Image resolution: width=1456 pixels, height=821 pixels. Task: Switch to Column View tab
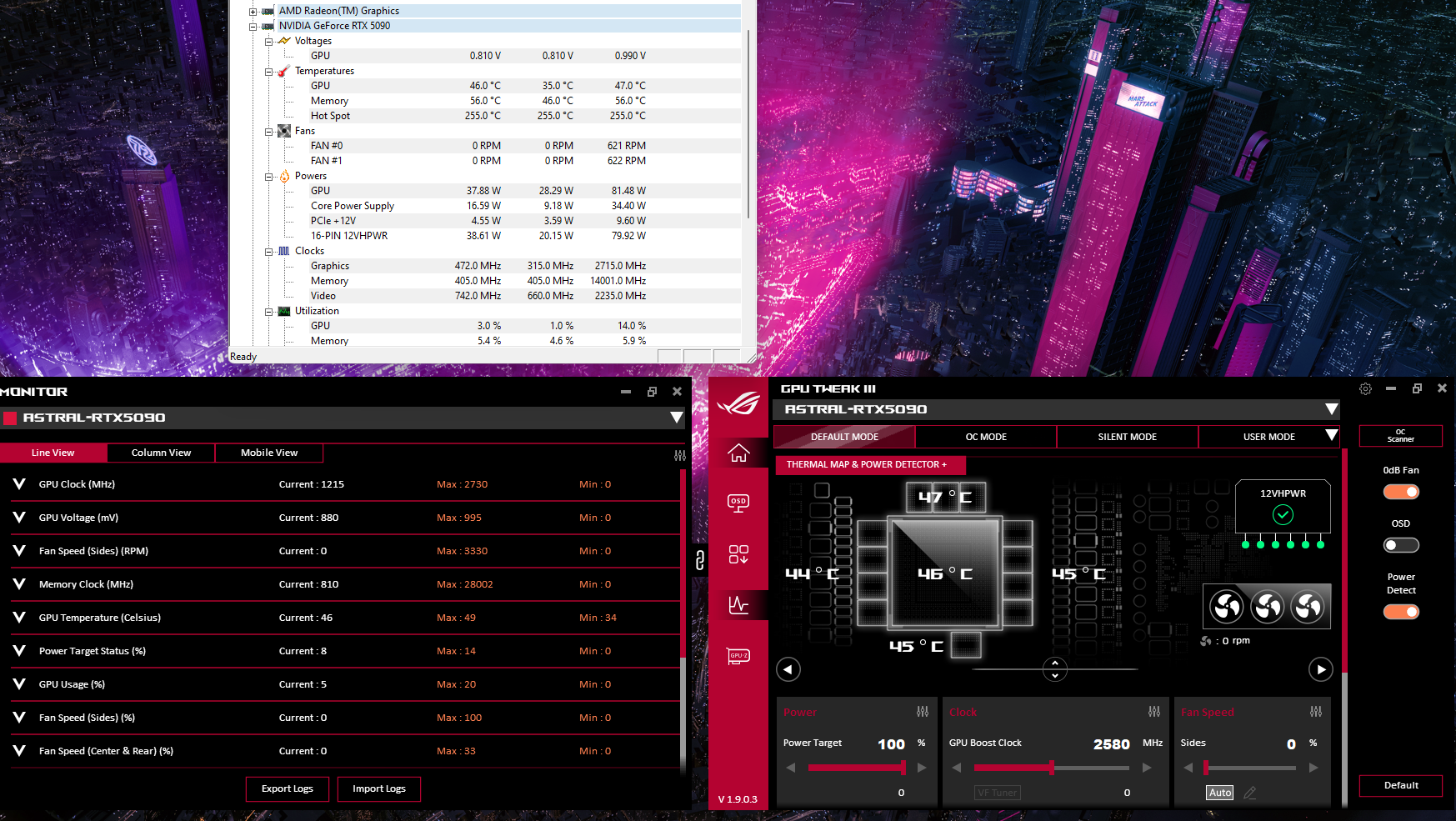[161, 453]
